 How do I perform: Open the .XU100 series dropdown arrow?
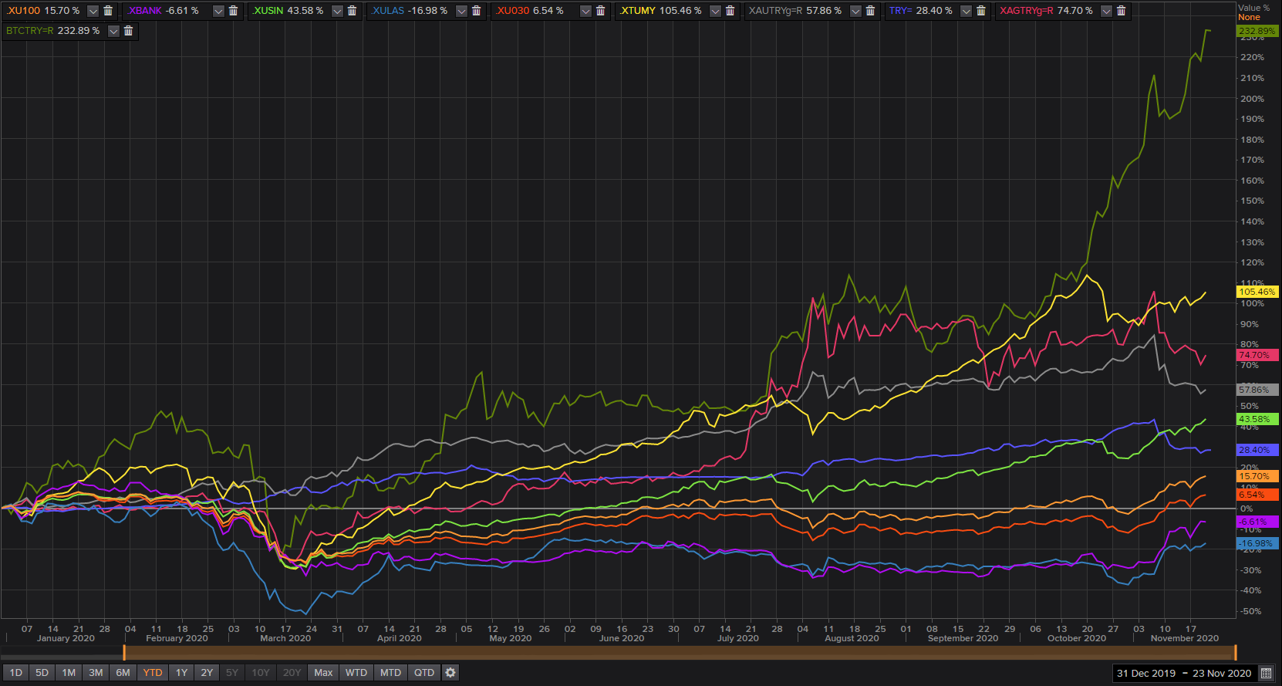93,11
